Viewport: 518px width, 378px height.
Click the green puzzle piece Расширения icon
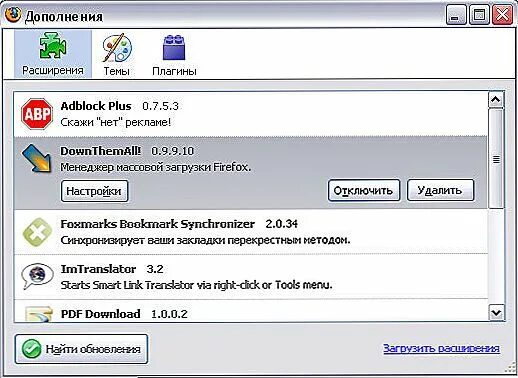[x=53, y=46]
